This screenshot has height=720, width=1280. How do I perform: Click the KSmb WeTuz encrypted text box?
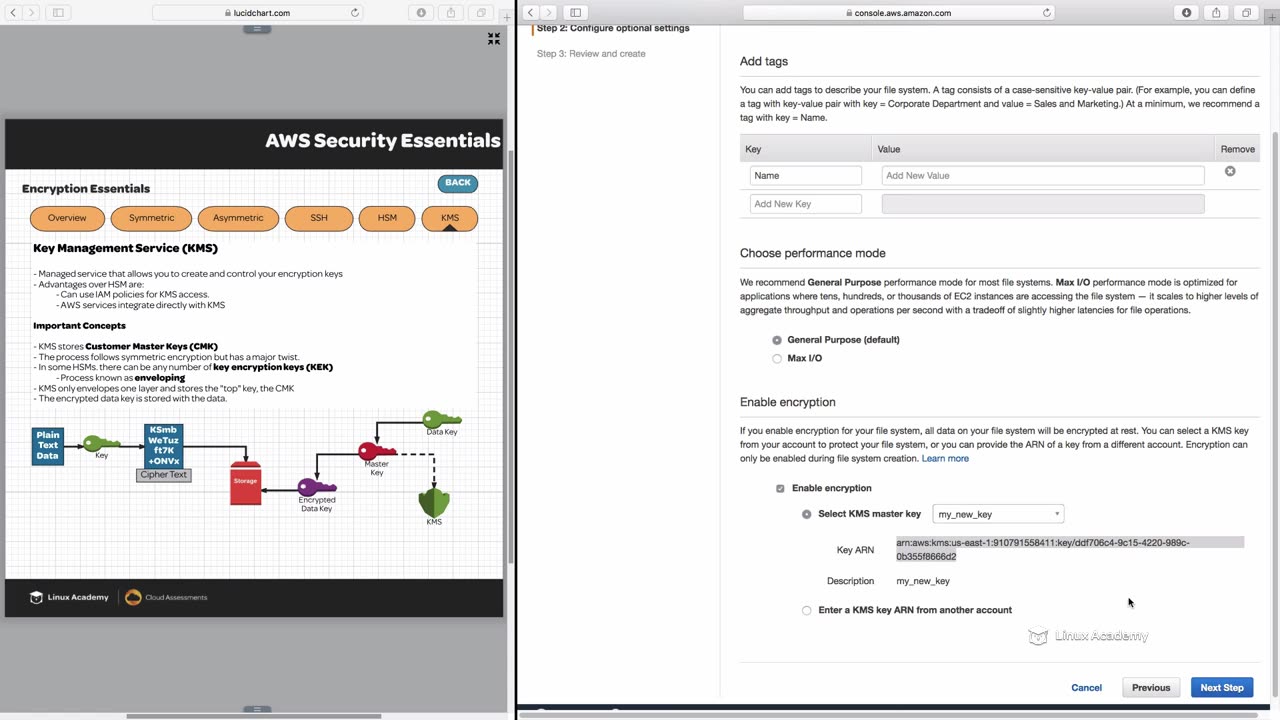(x=163, y=446)
